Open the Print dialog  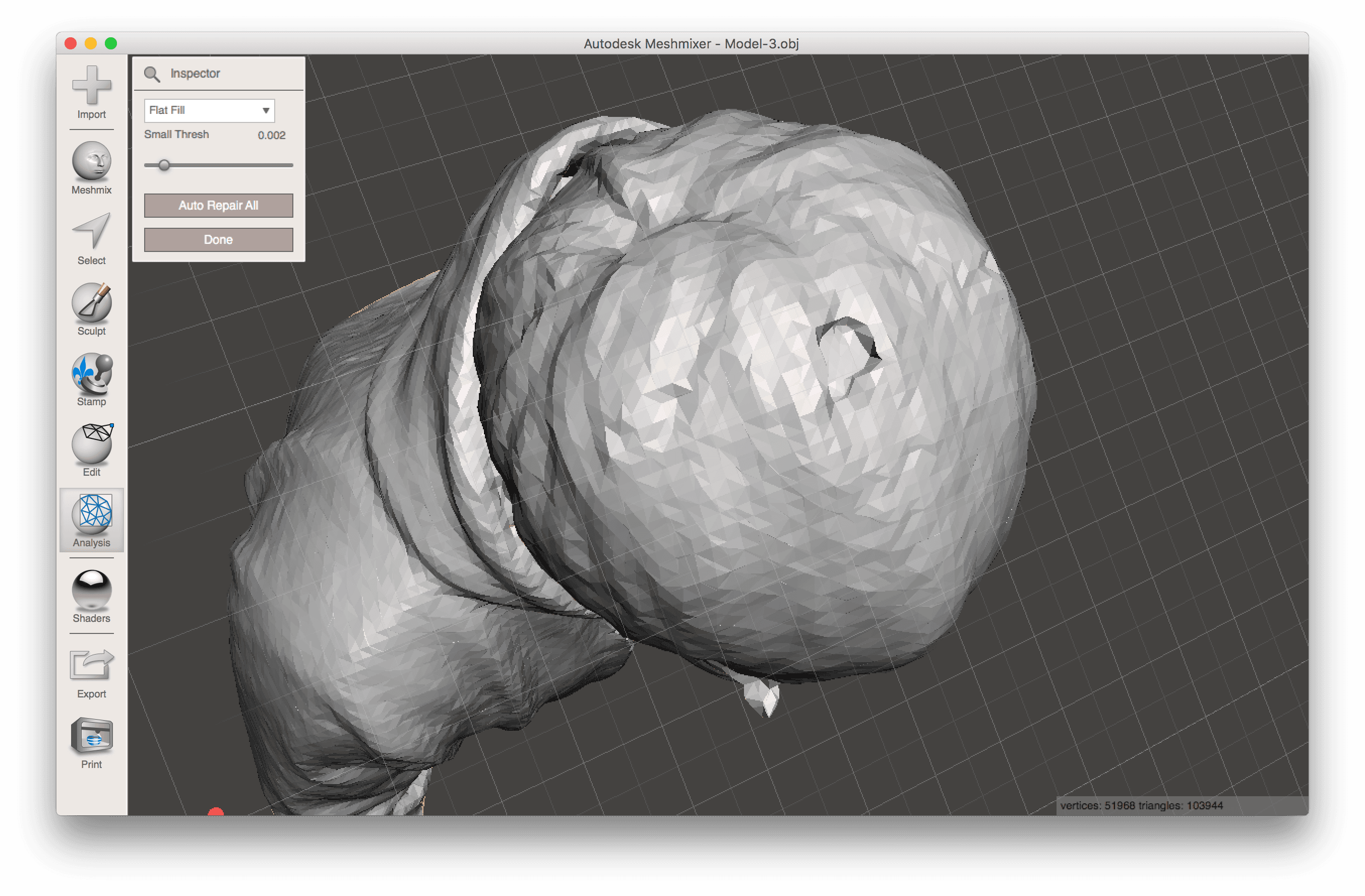click(91, 742)
